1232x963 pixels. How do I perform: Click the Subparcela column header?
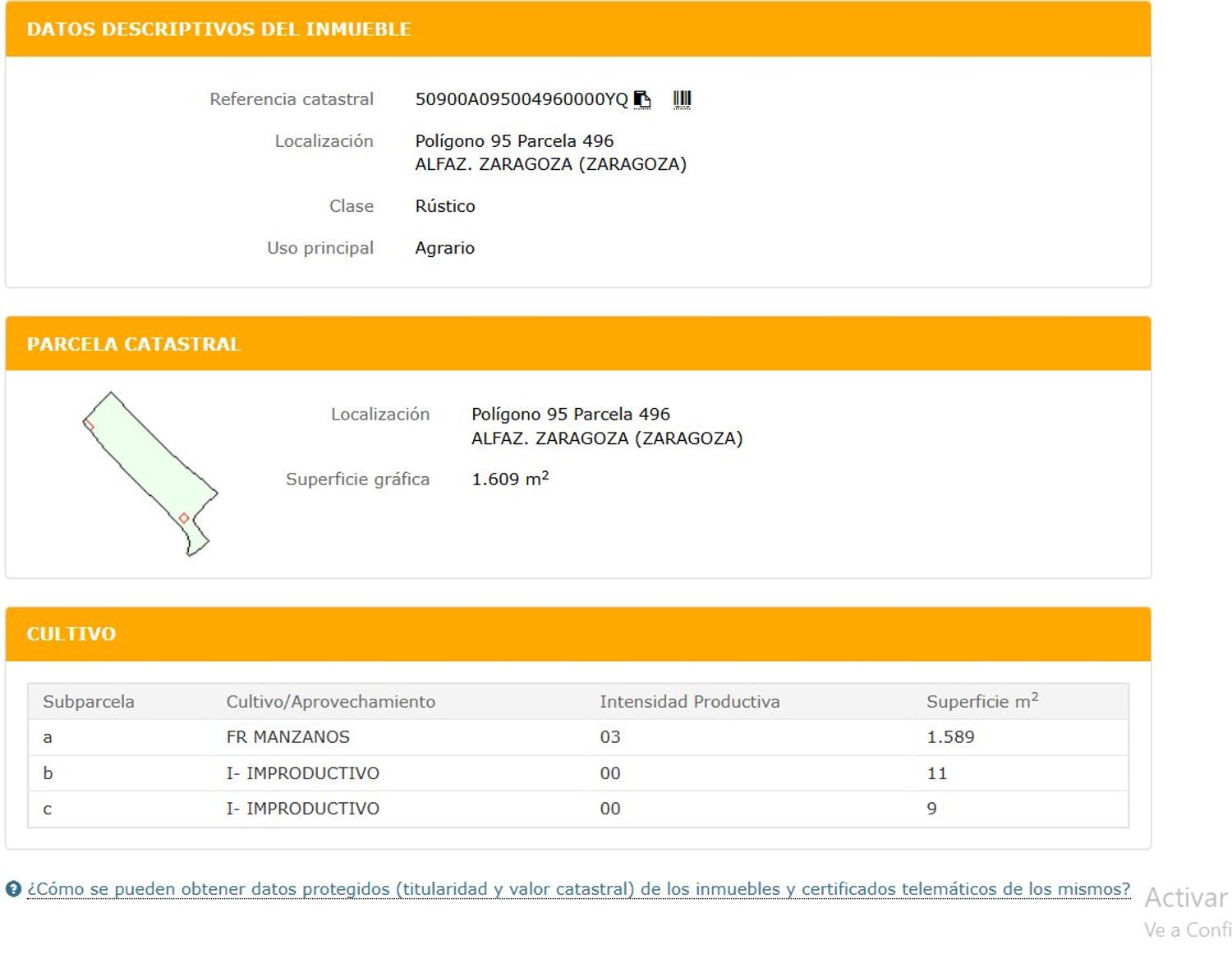[x=88, y=702]
